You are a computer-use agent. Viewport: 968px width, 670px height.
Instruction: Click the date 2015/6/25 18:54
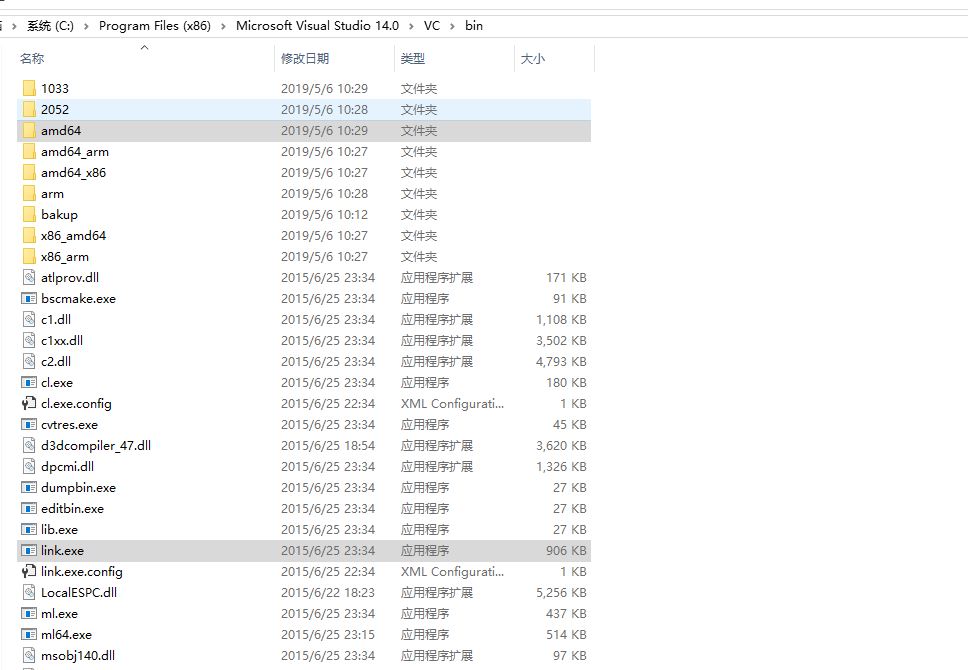[328, 445]
